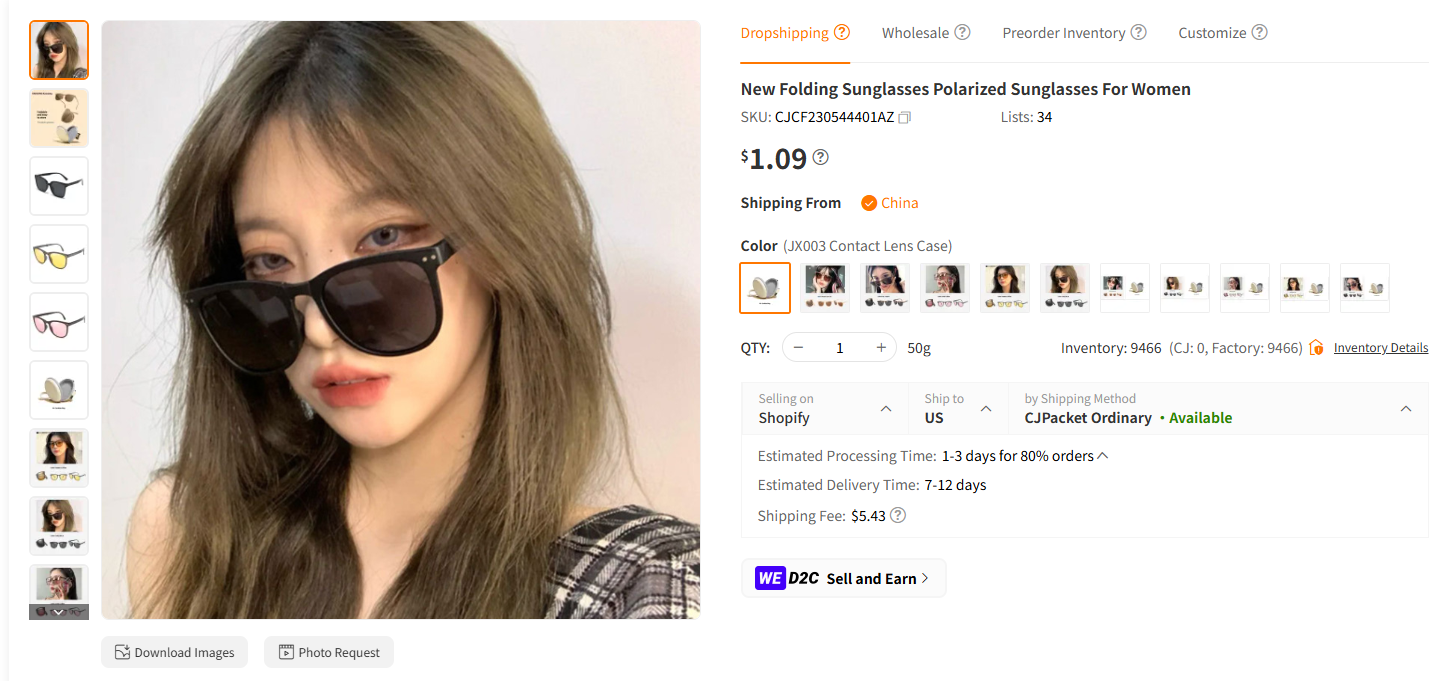
Task: Select China as the shipping origin
Action: [x=889, y=202]
